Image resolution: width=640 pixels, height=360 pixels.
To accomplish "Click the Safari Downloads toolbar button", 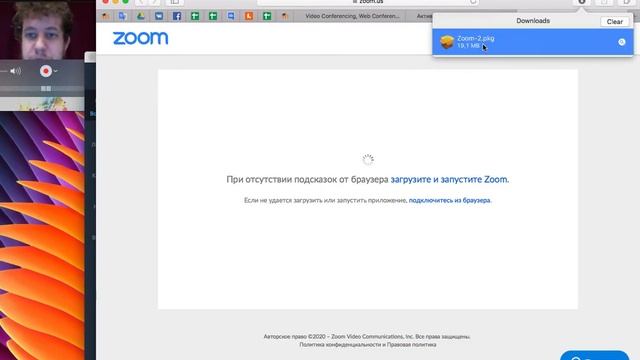I will tap(582, 2).
